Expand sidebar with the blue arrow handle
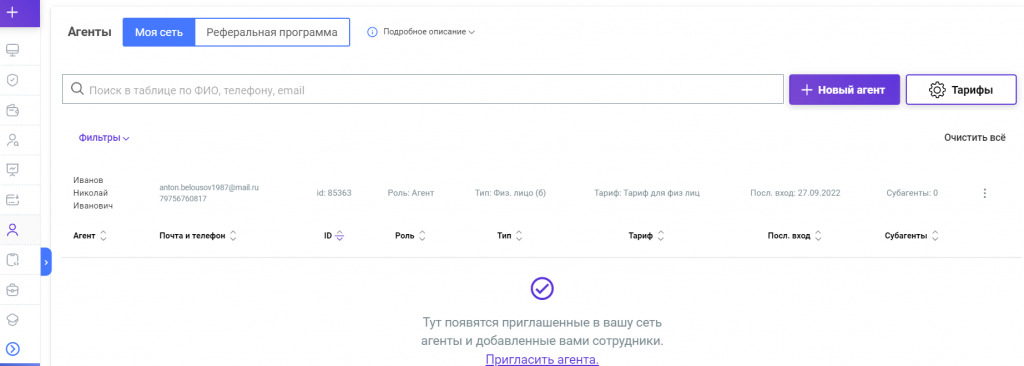 tap(46, 262)
